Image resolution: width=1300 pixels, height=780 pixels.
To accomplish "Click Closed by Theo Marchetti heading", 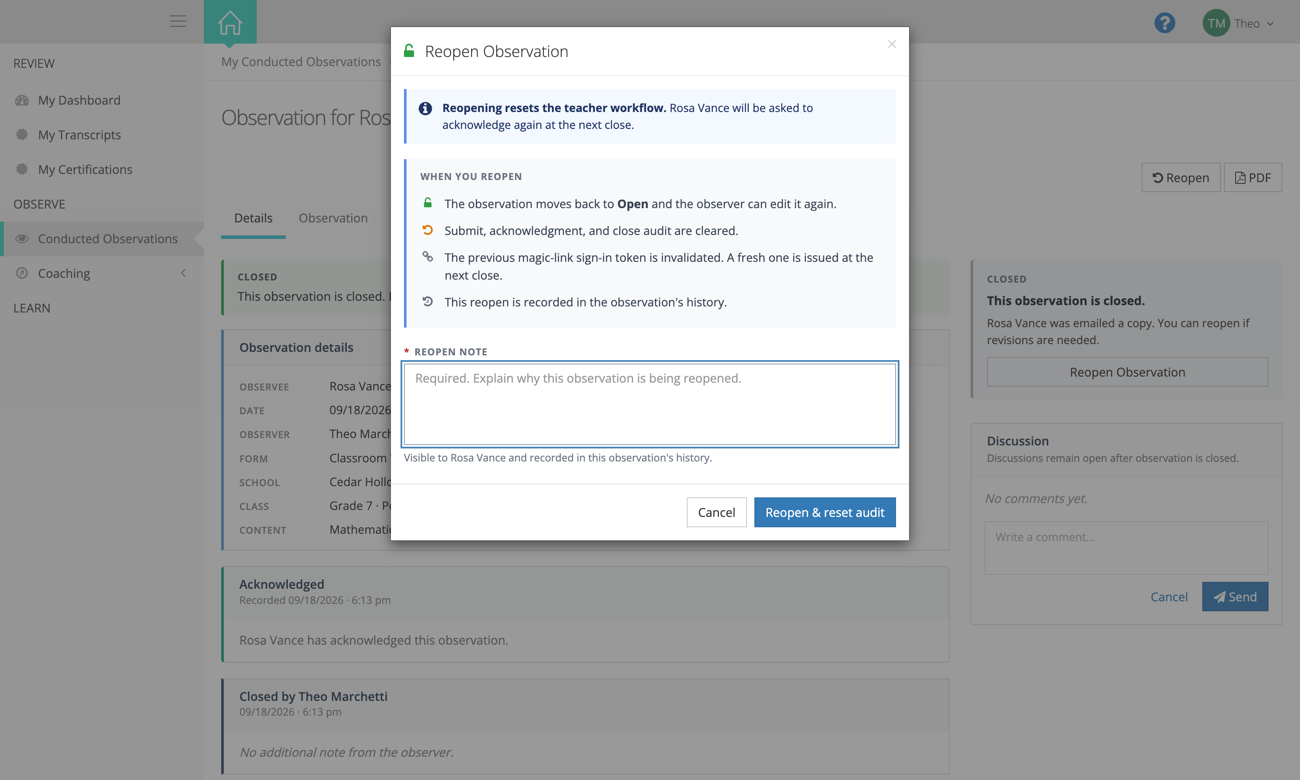I will coord(313,696).
